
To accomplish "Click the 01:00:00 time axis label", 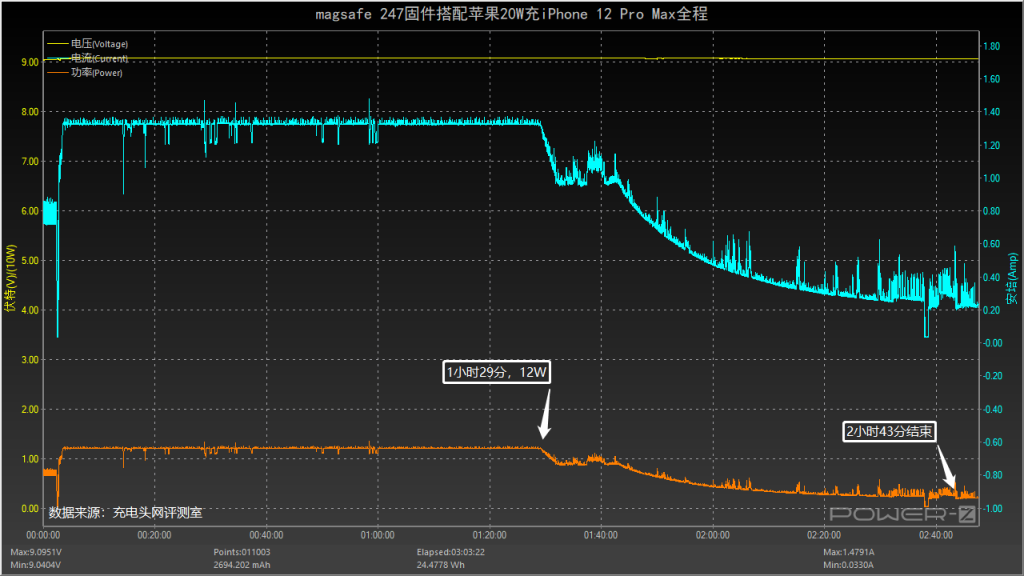I will point(377,535).
